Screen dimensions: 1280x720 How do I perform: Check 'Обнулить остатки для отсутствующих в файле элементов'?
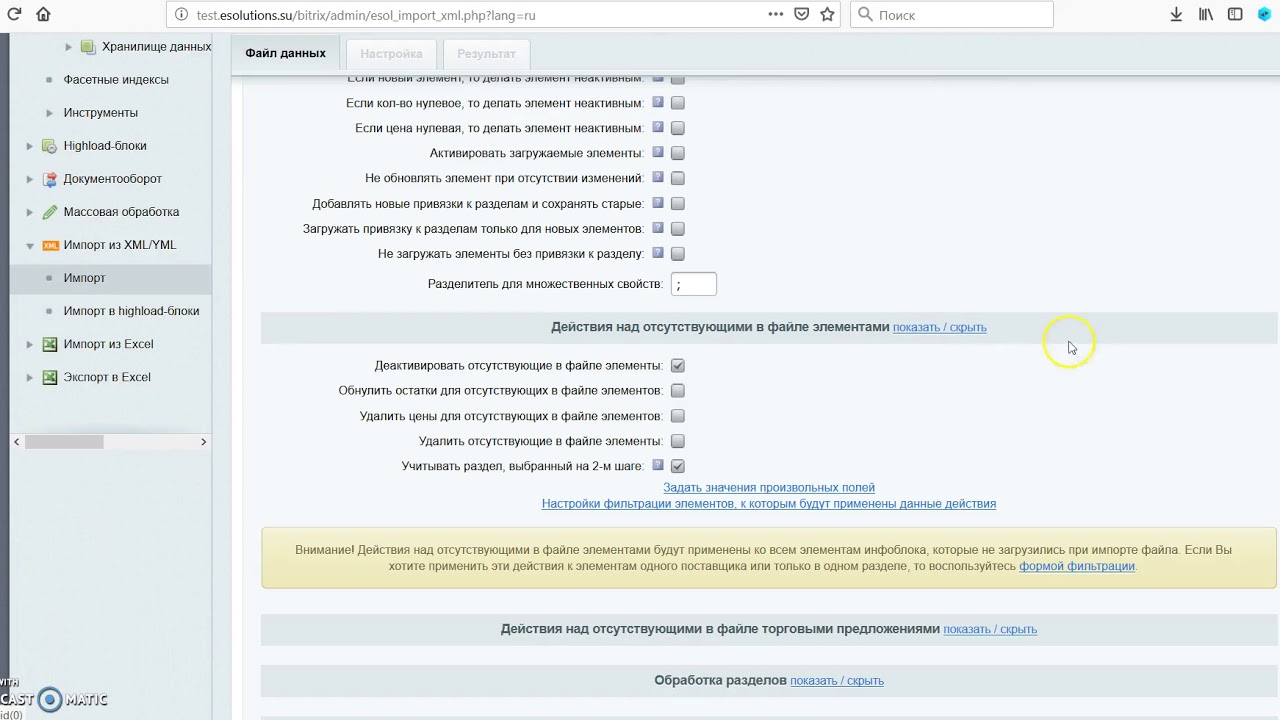point(678,391)
